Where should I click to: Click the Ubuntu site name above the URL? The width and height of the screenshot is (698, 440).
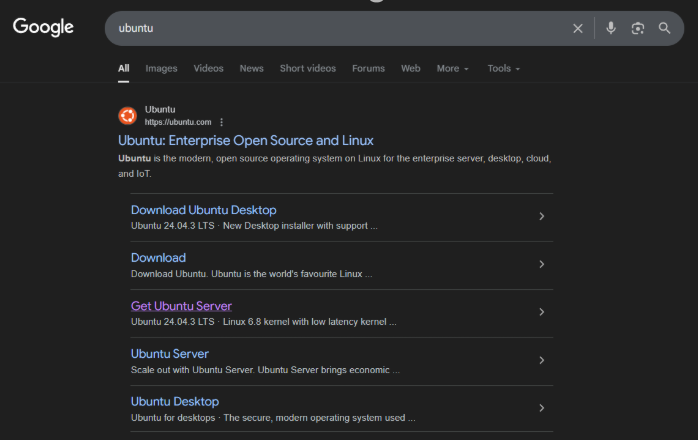pyautogui.click(x=160, y=110)
